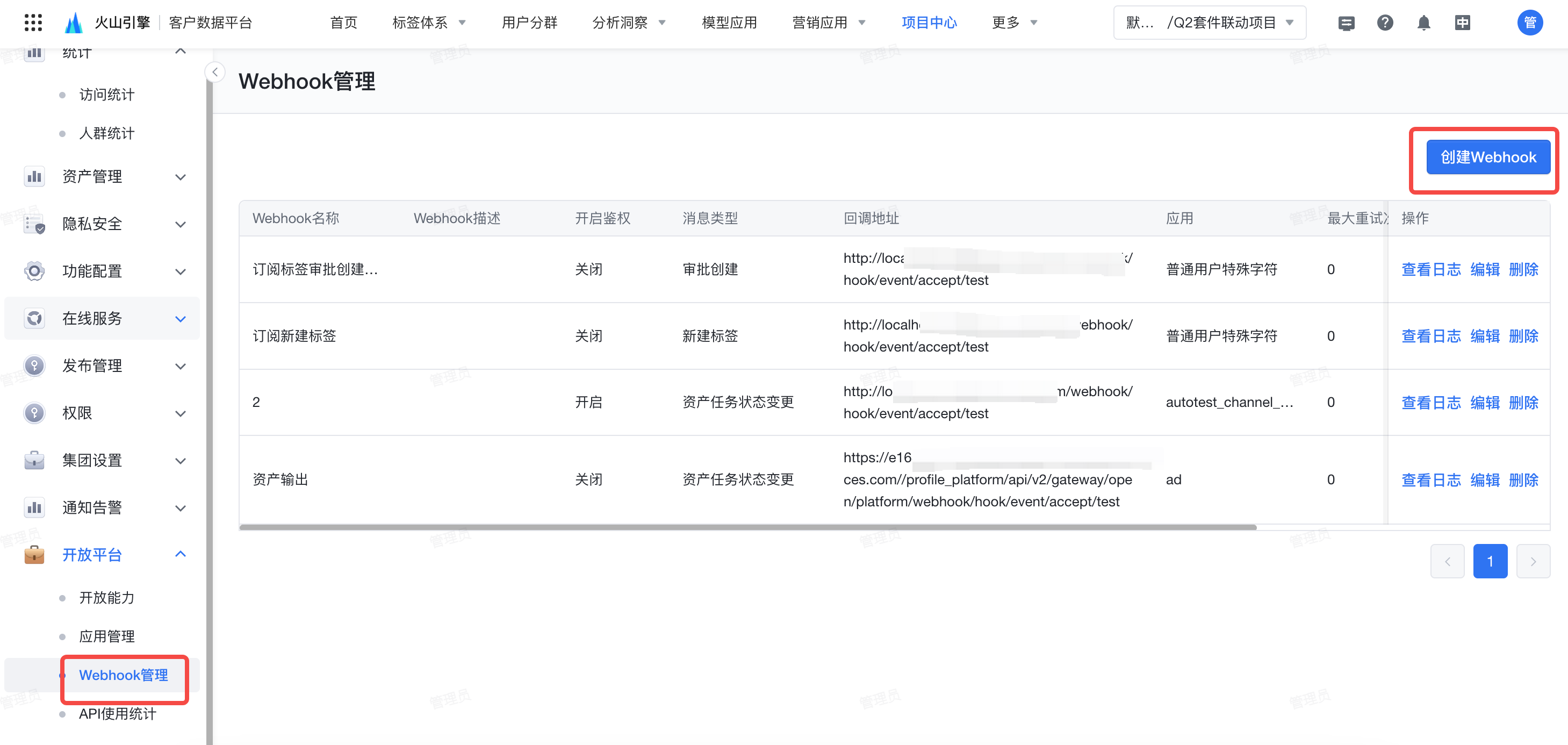The image size is (1568, 745).
Task: Open the 标签体系 dropdown menu
Action: (429, 23)
